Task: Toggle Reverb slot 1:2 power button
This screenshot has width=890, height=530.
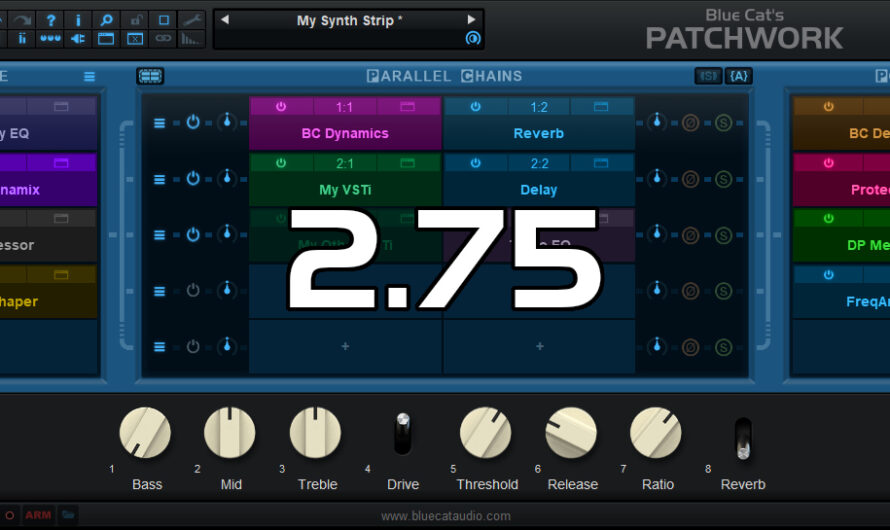Action: (476, 107)
